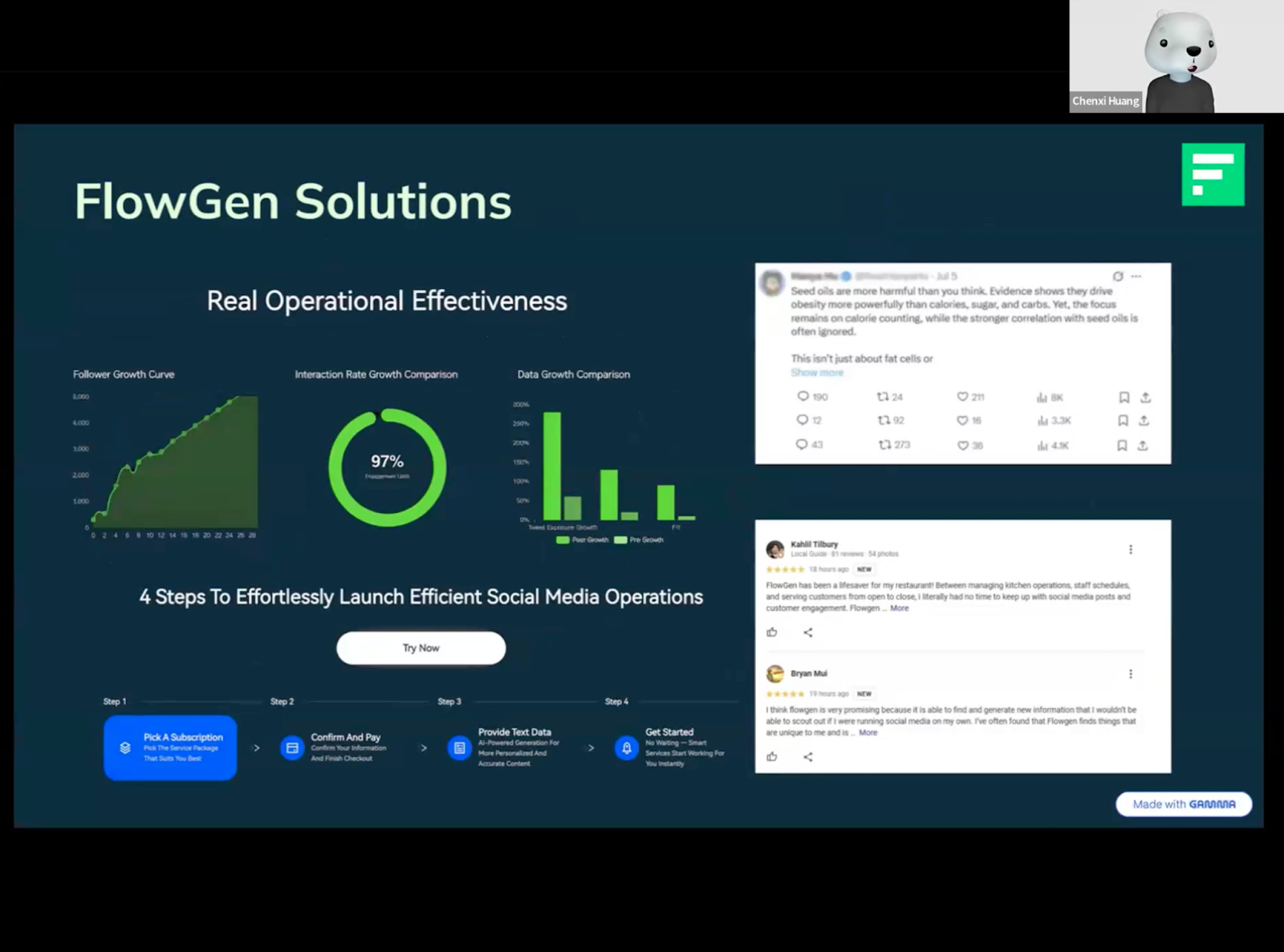
Task: Click the chevron after Confirm And Pay
Action: pyautogui.click(x=424, y=748)
